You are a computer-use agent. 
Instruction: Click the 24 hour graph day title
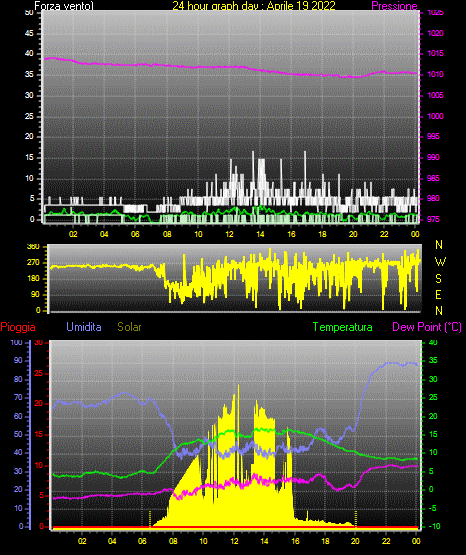(254, 6)
